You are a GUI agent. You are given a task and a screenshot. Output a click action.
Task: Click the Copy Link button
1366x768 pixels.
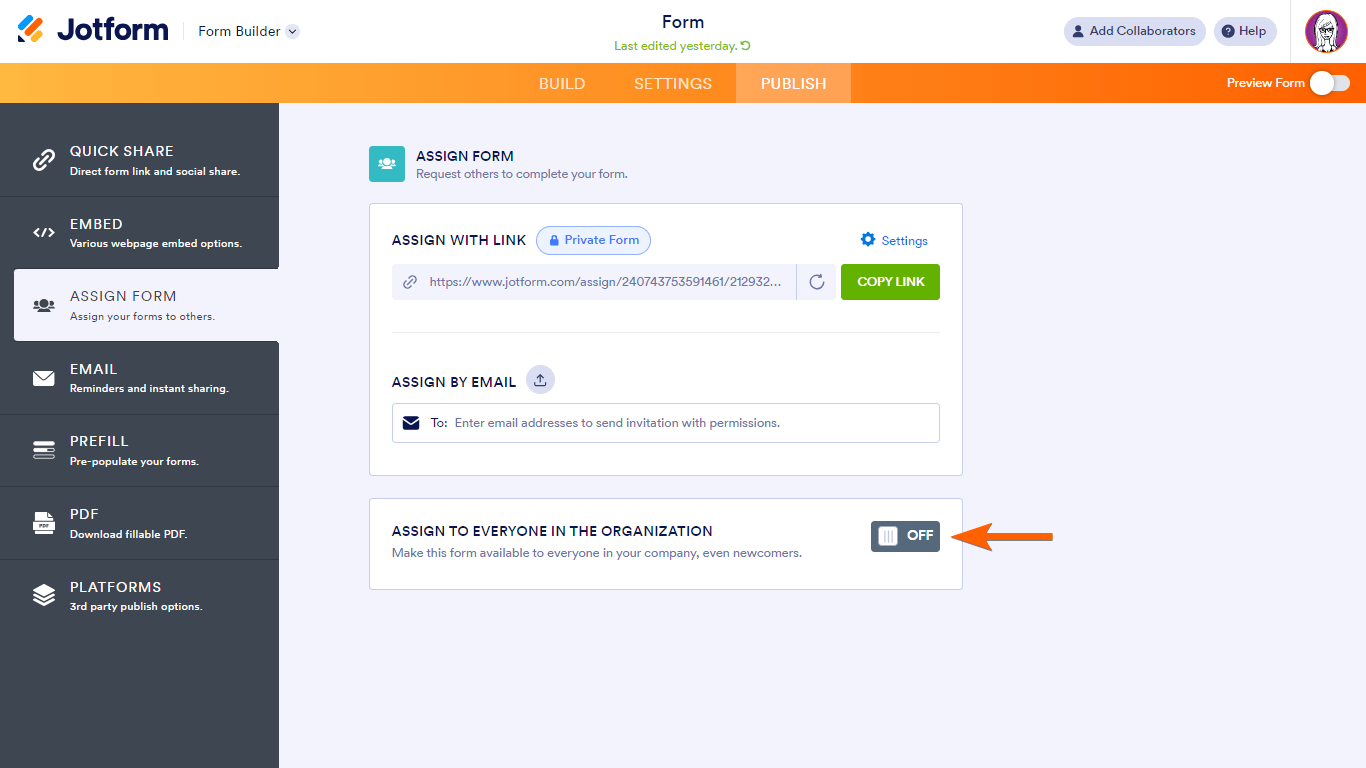click(889, 282)
